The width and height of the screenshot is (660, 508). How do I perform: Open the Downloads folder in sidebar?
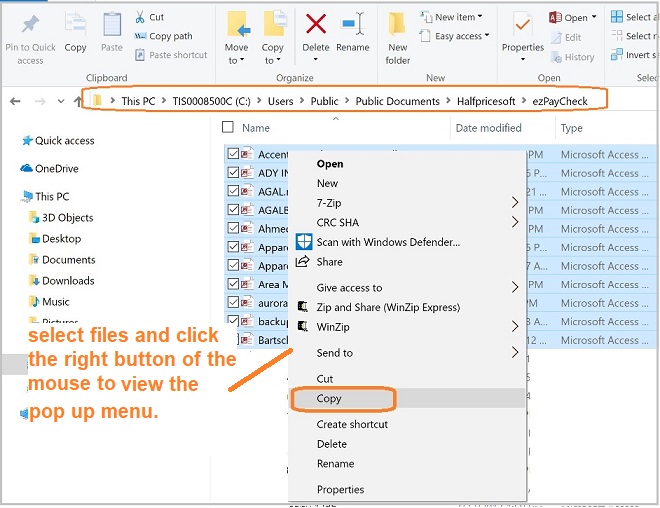(68, 281)
